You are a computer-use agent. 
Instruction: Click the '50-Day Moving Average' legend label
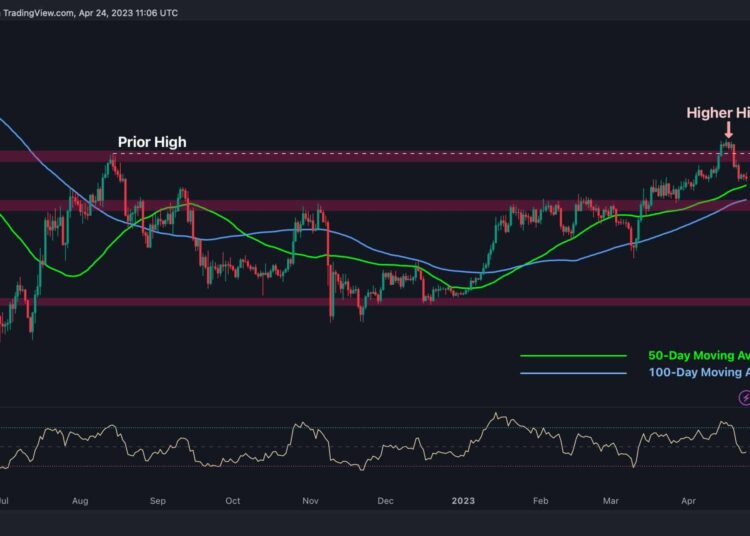(699, 355)
